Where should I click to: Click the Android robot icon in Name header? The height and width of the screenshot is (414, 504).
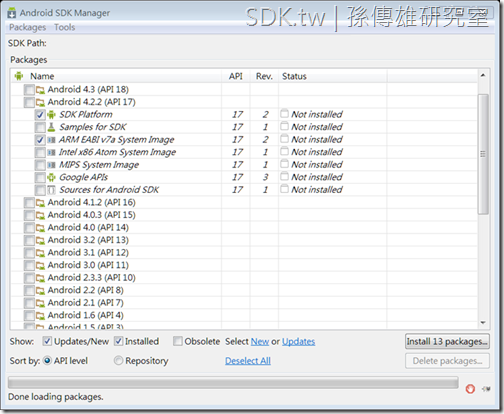19,76
